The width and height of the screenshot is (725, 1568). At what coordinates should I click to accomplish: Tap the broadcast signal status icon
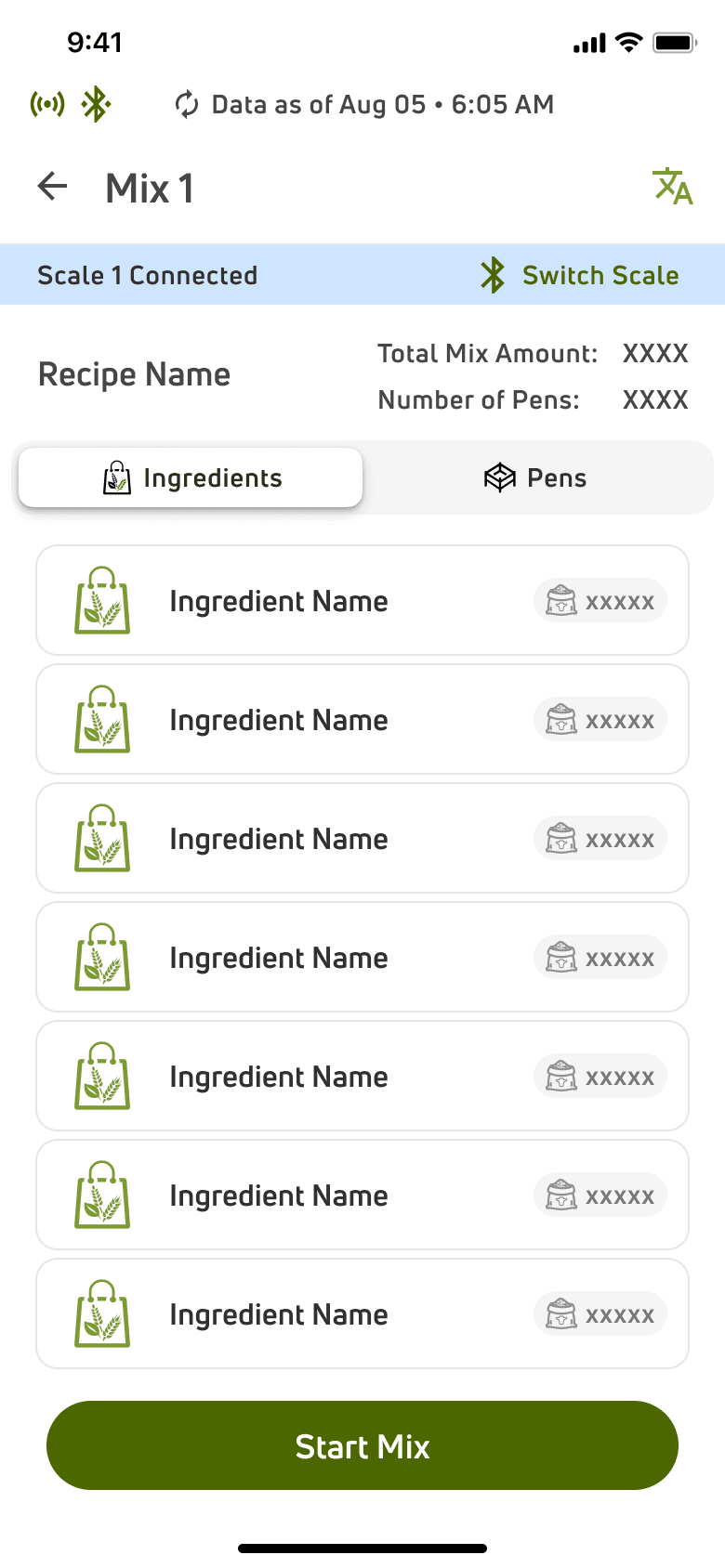pyautogui.click(x=47, y=104)
